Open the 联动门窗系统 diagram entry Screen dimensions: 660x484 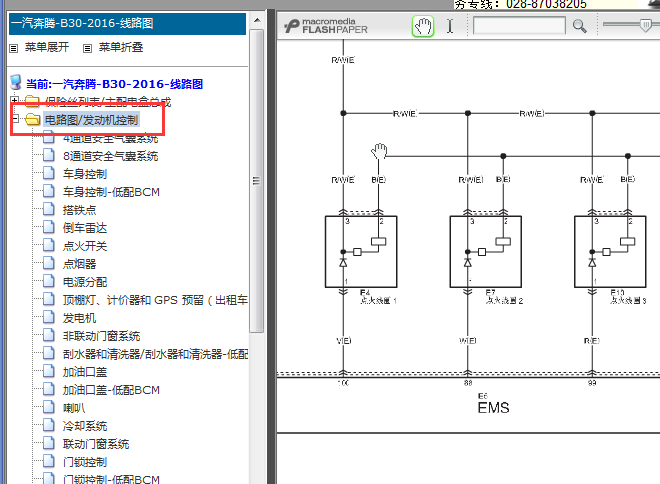pos(96,444)
